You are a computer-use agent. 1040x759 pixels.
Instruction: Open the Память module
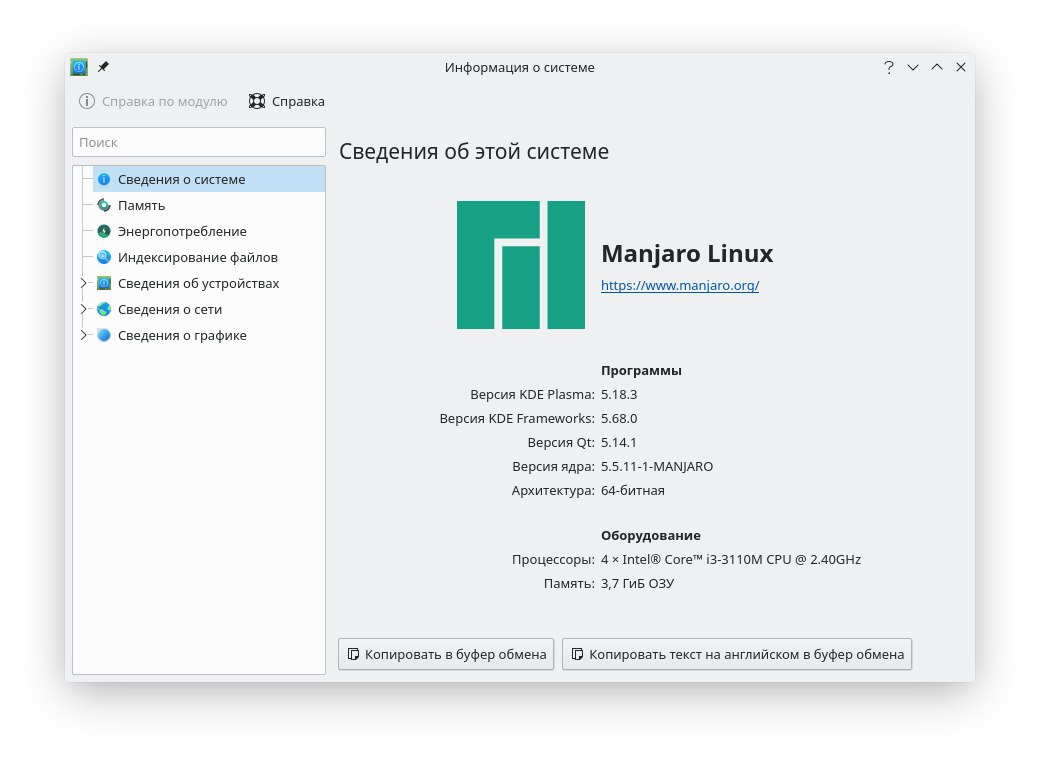pos(209,205)
